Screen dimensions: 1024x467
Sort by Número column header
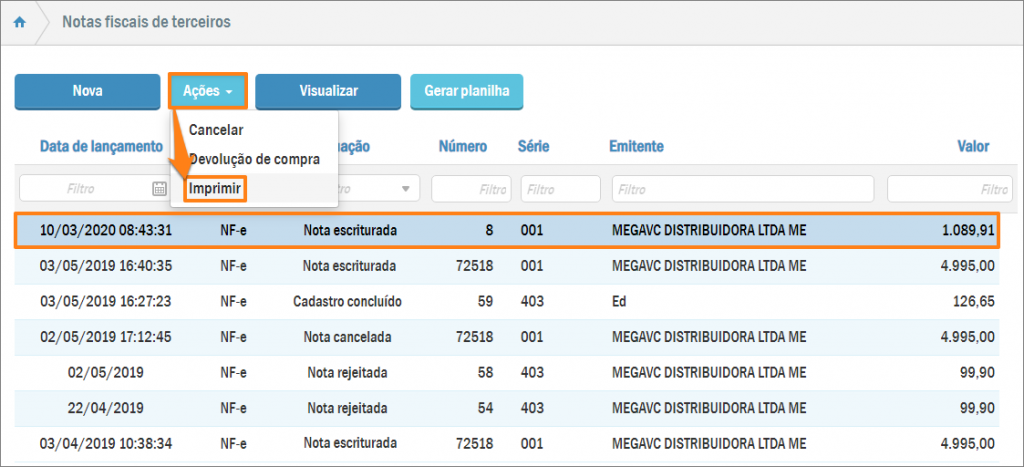coord(463,147)
